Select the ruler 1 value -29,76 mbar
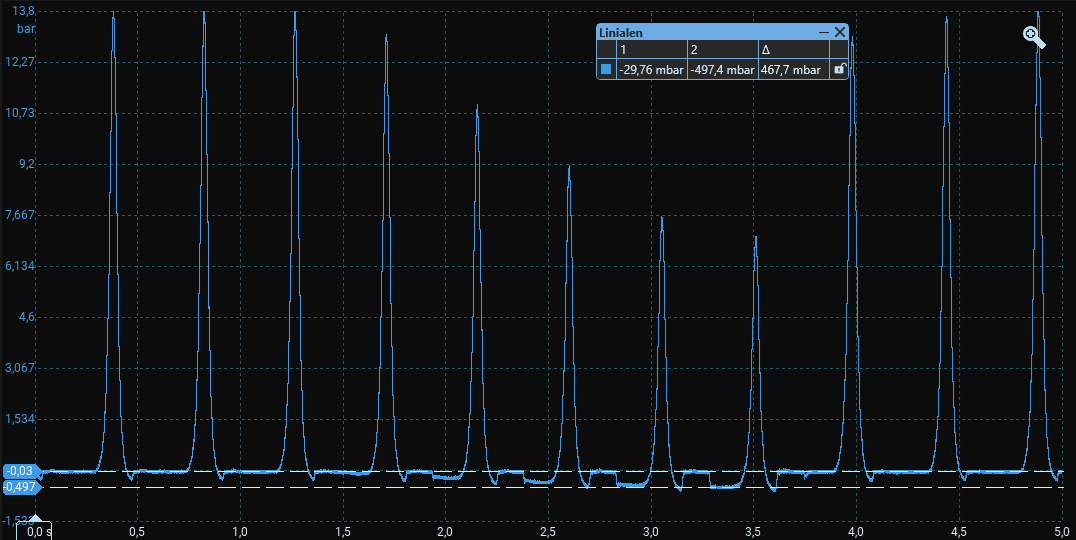This screenshot has width=1076, height=540. (650, 69)
